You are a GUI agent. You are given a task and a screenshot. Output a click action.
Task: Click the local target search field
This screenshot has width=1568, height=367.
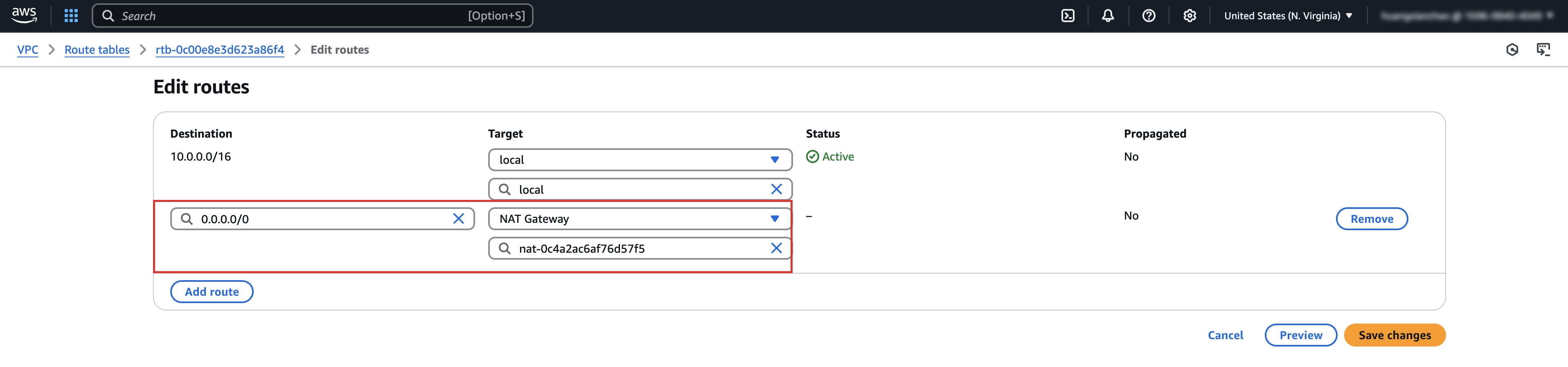pos(640,190)
